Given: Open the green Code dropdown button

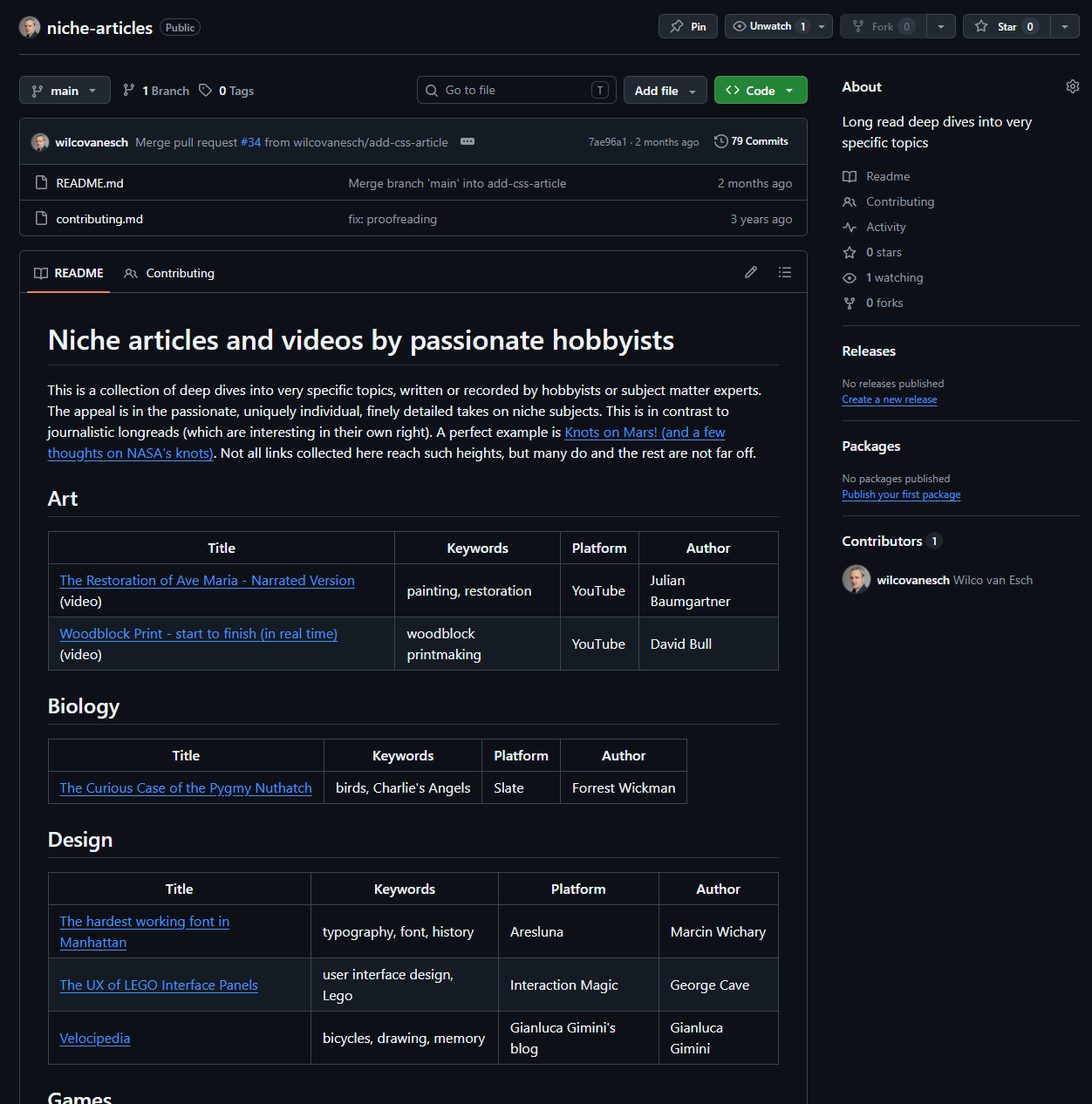Looking at the screenshot, I should click(761, 90).
